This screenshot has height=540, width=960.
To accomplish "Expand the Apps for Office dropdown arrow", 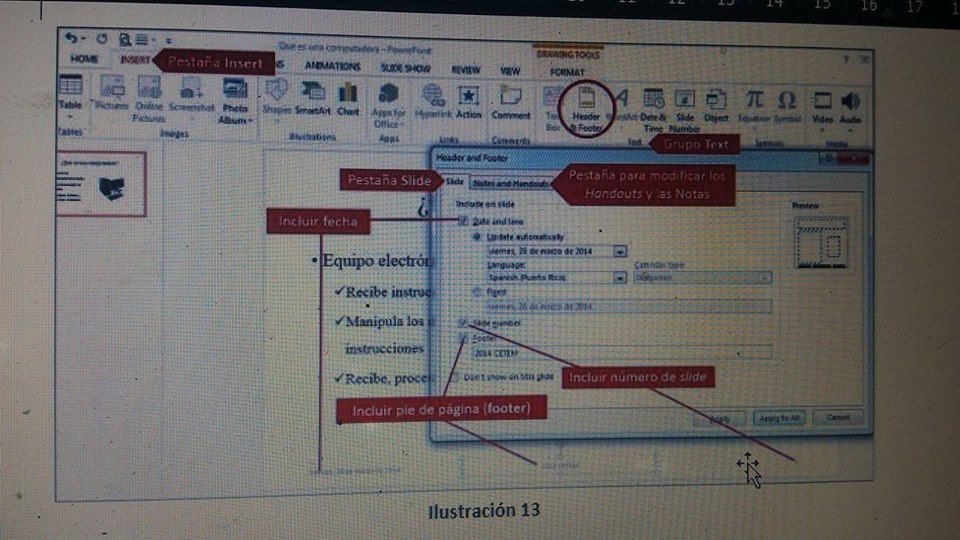I will coord(402,125).
